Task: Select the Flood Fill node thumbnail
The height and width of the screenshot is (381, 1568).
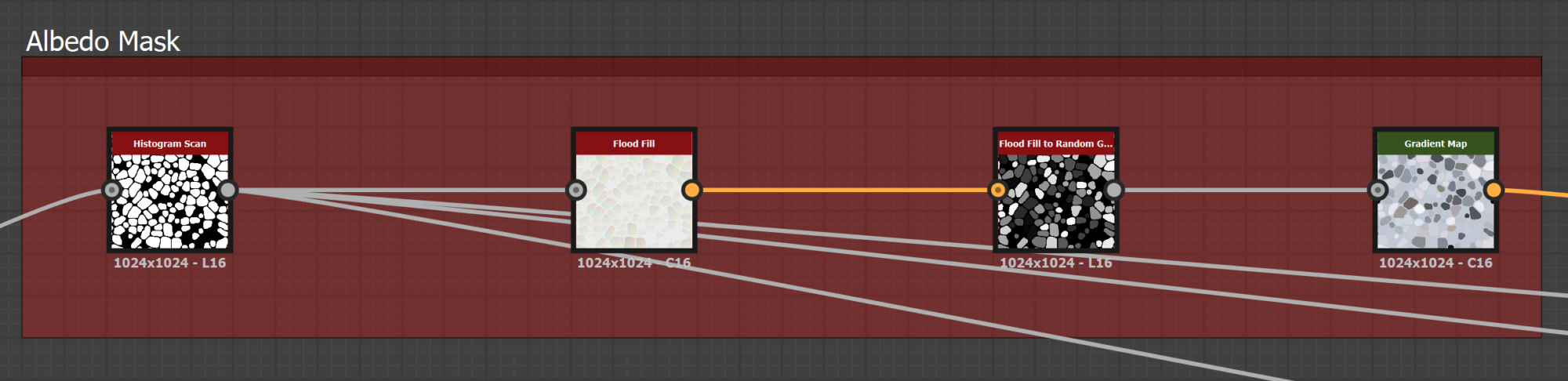Action: 634,201
